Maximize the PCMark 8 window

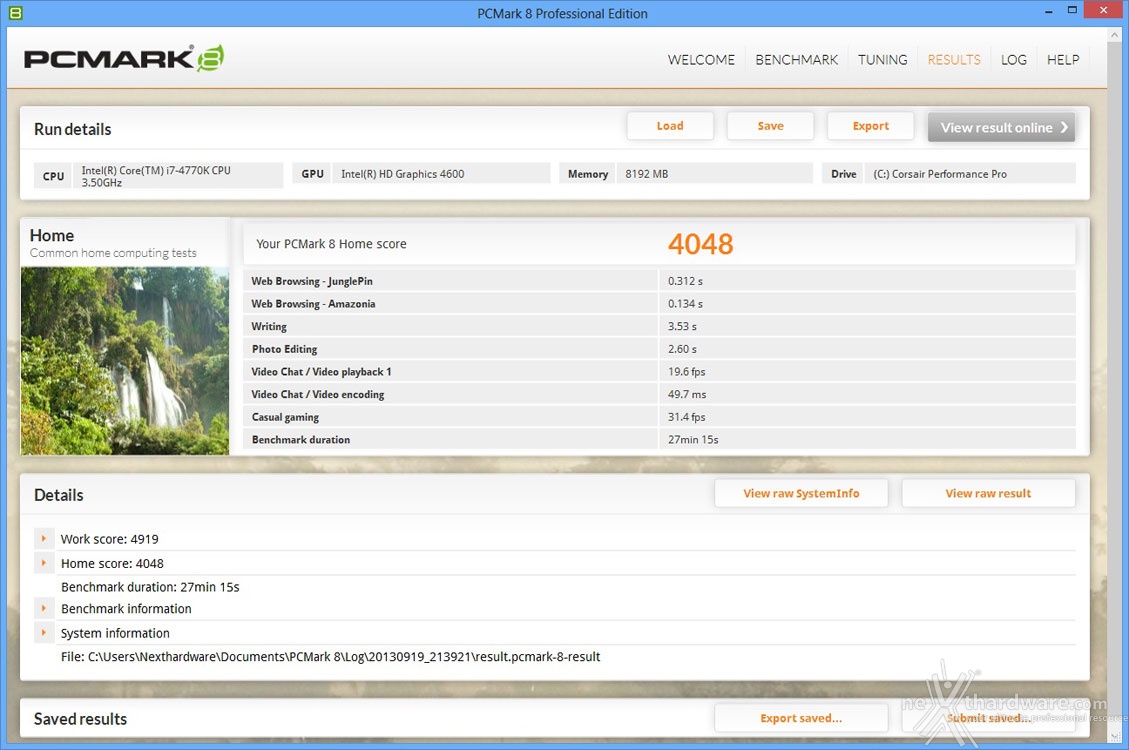tap(1072, 10)
